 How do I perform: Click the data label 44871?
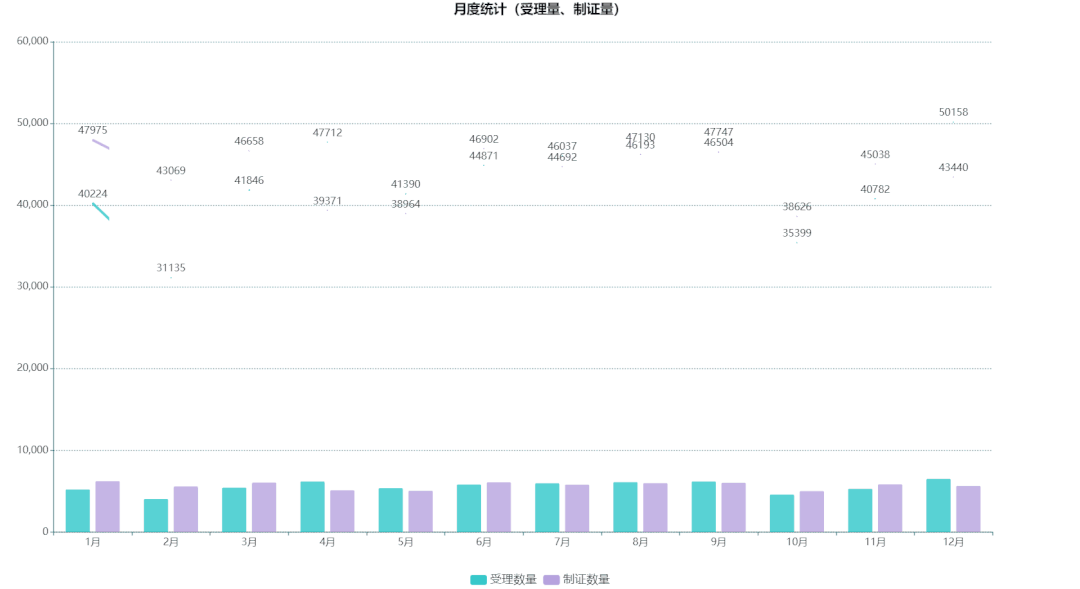tap(484, 156)
